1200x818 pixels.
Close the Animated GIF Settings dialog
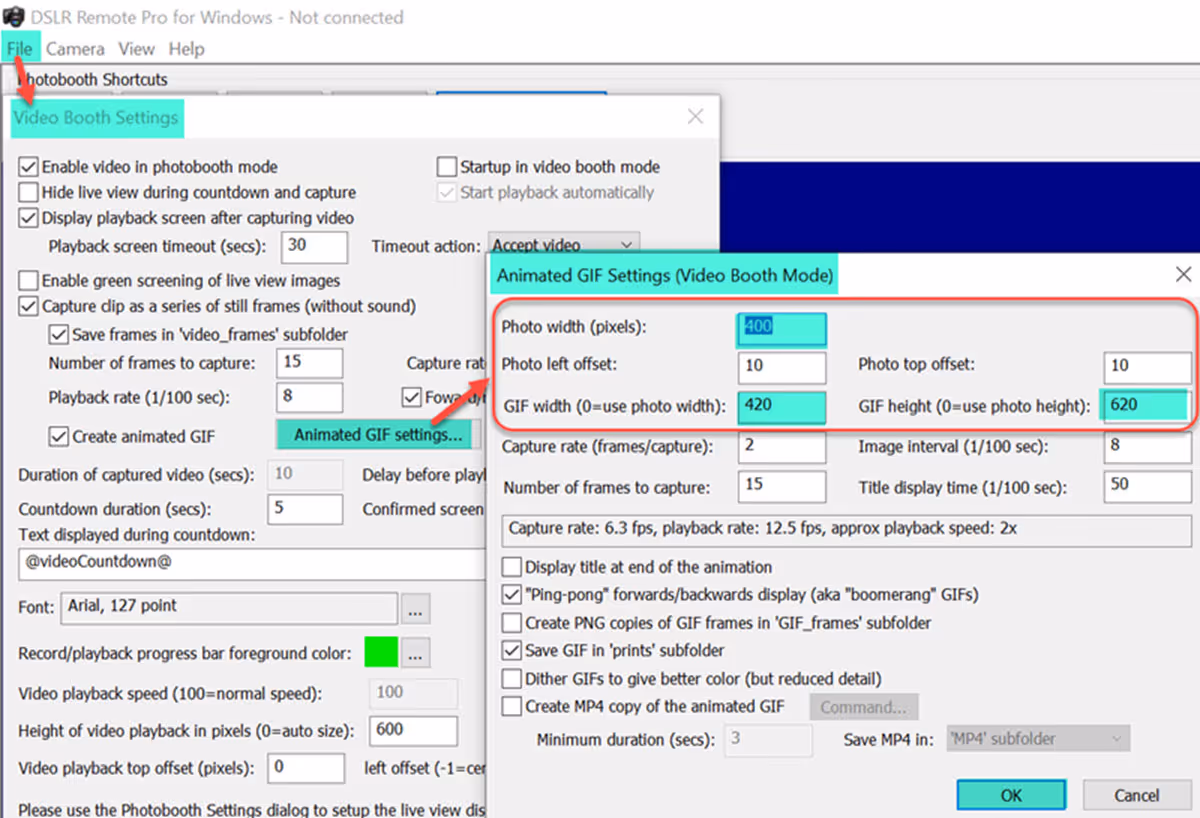[x=1183, y=274]
